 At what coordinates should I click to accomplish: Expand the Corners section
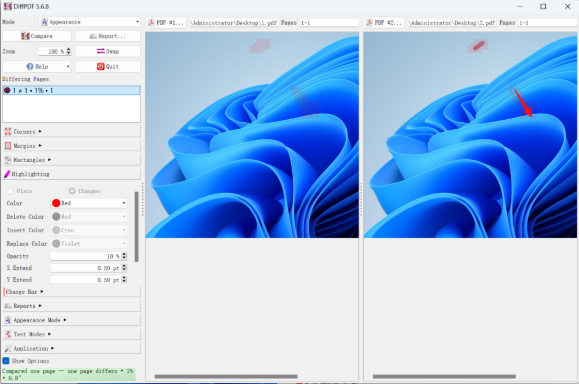[x=72, y=131]
